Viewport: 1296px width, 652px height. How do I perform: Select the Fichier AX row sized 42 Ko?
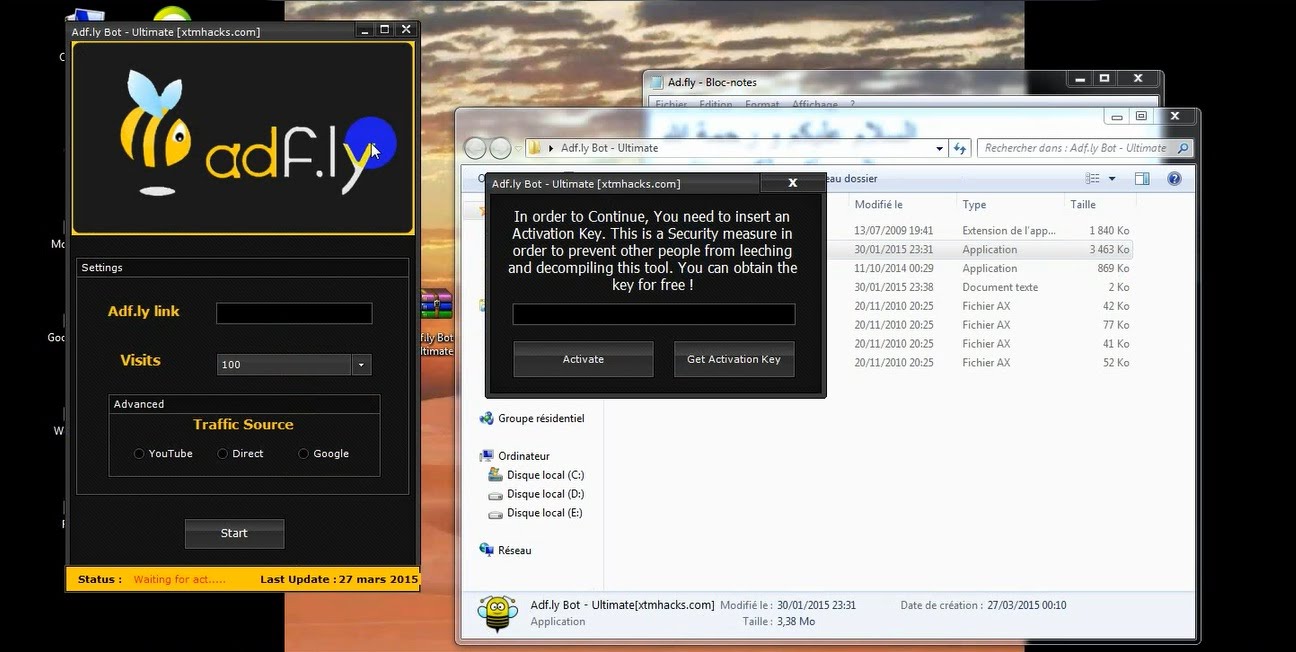click(x=980, y=307)
